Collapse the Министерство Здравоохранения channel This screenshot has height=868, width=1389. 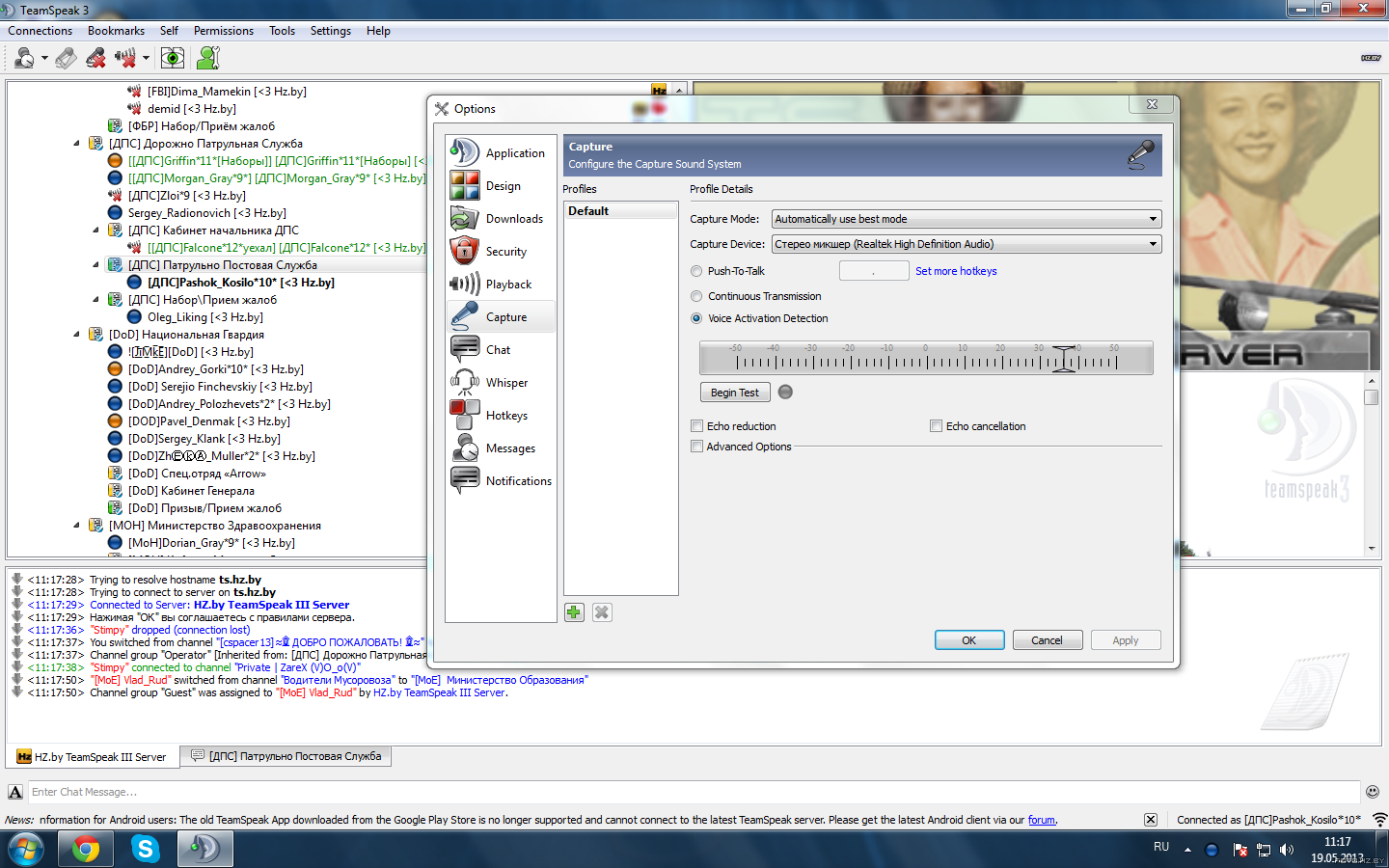click(77, 526)
